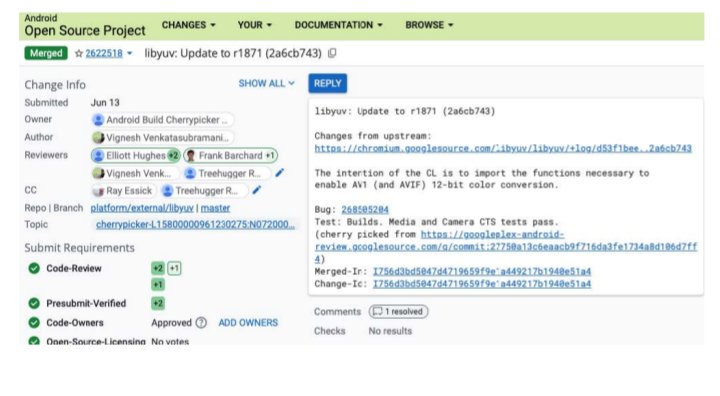Viewport: 720px width, 396px height.
Task: Click Frank Barchard reviewer avatar
Action: pyautogui.click(x=191, y=156)
